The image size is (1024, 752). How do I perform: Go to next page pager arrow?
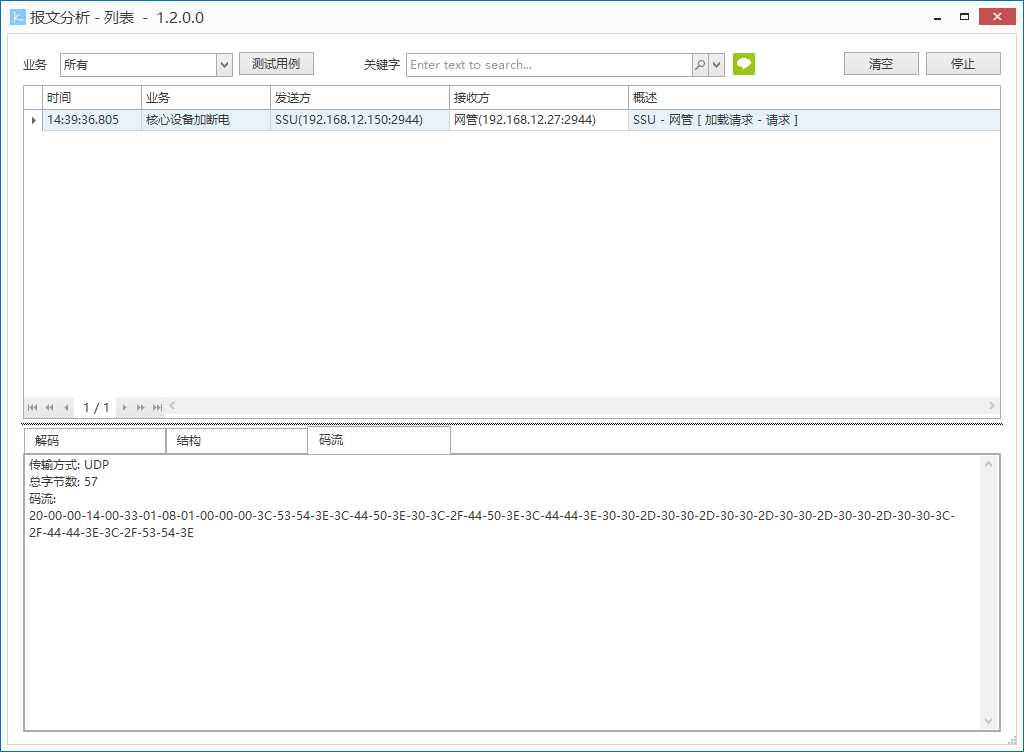point(124,407)
